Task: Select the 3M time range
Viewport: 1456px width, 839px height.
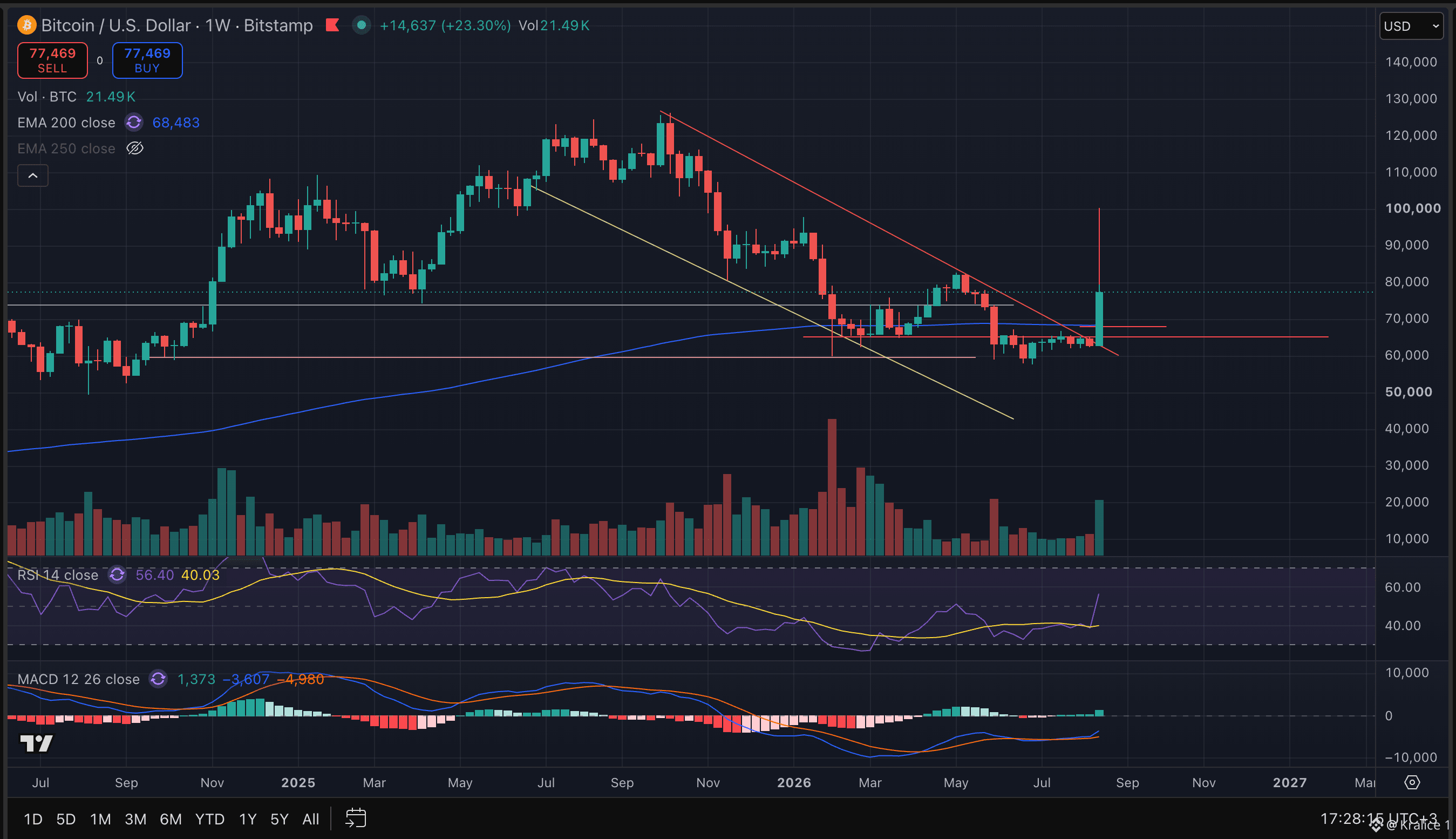Action: [136, 819]
